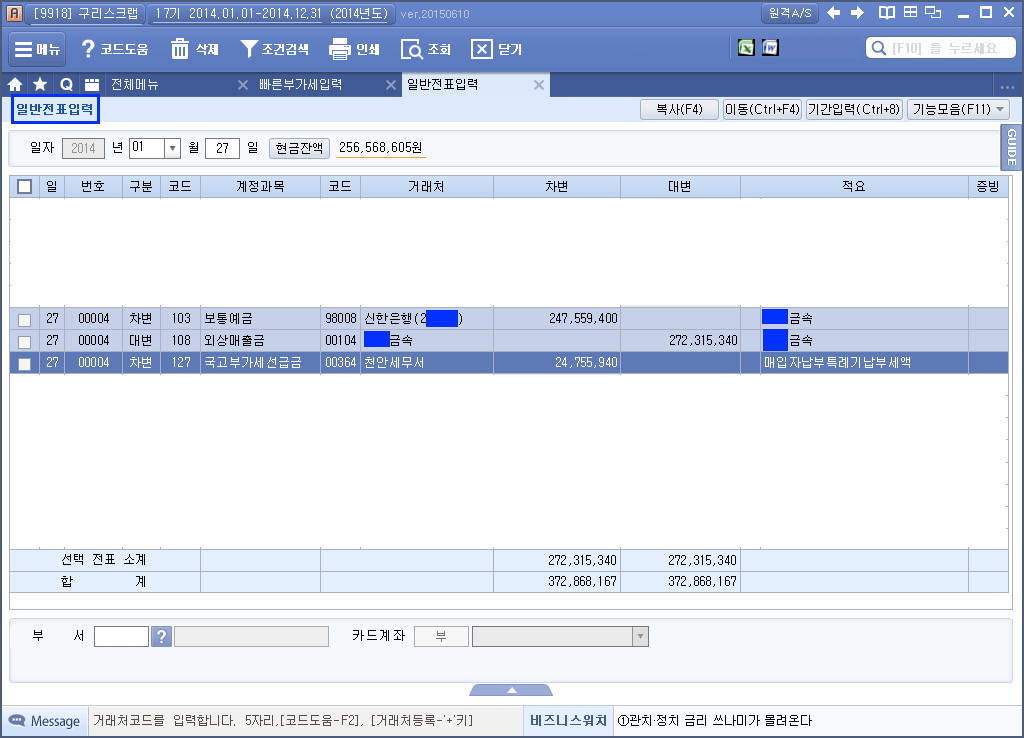Check the 국고부가세선급금 row checkbox
The height and width of the screenshot is (738, 1024).
pyautogui.click(x=25, y=364)
